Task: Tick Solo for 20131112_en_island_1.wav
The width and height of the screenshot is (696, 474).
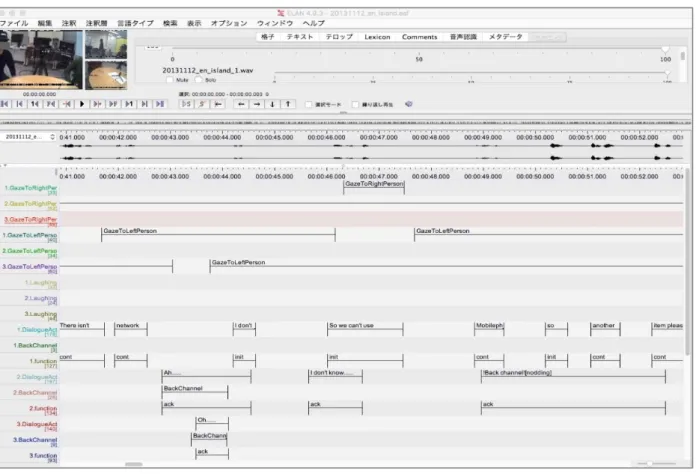Action: point(198,80)
